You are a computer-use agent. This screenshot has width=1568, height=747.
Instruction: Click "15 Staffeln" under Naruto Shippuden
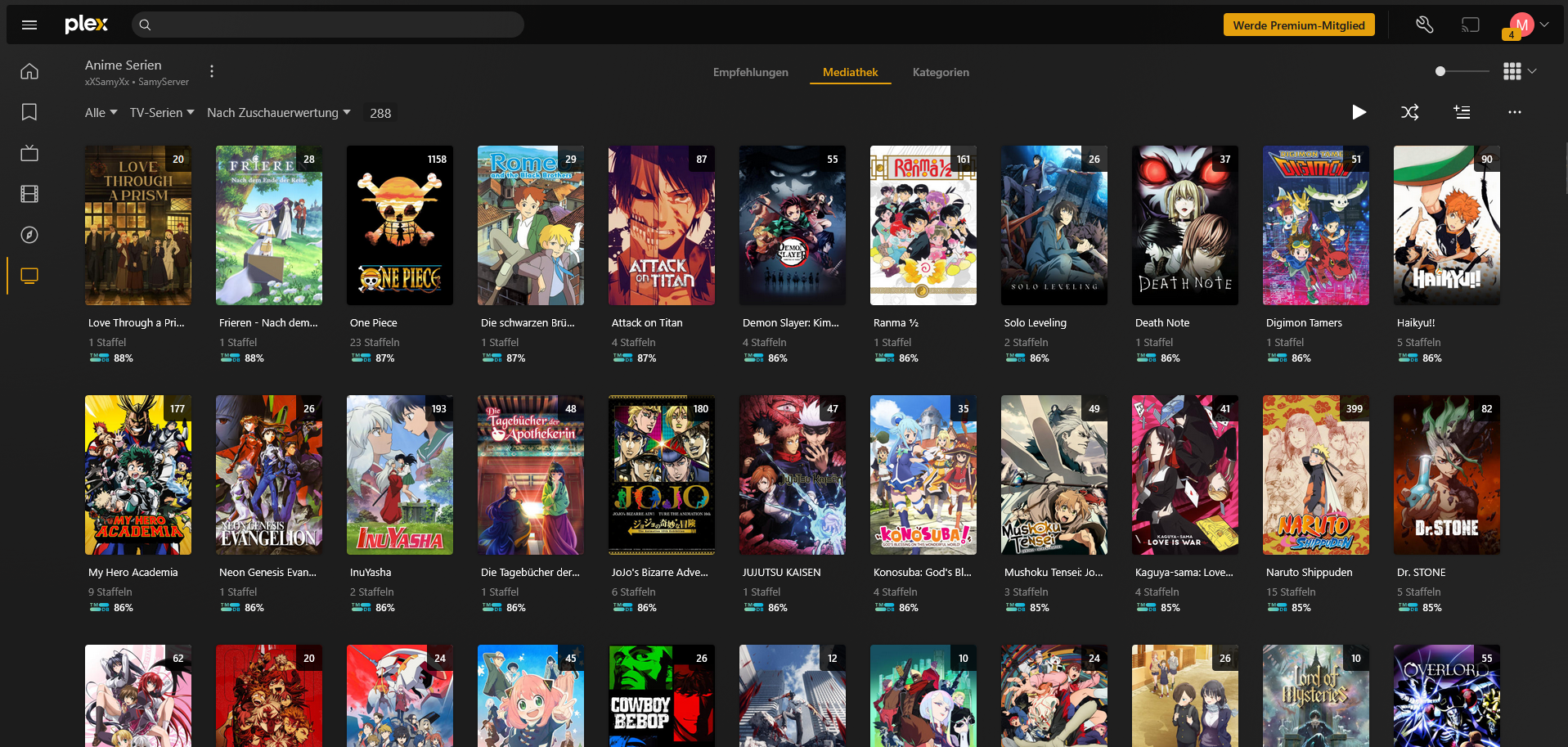point(1291,592)
